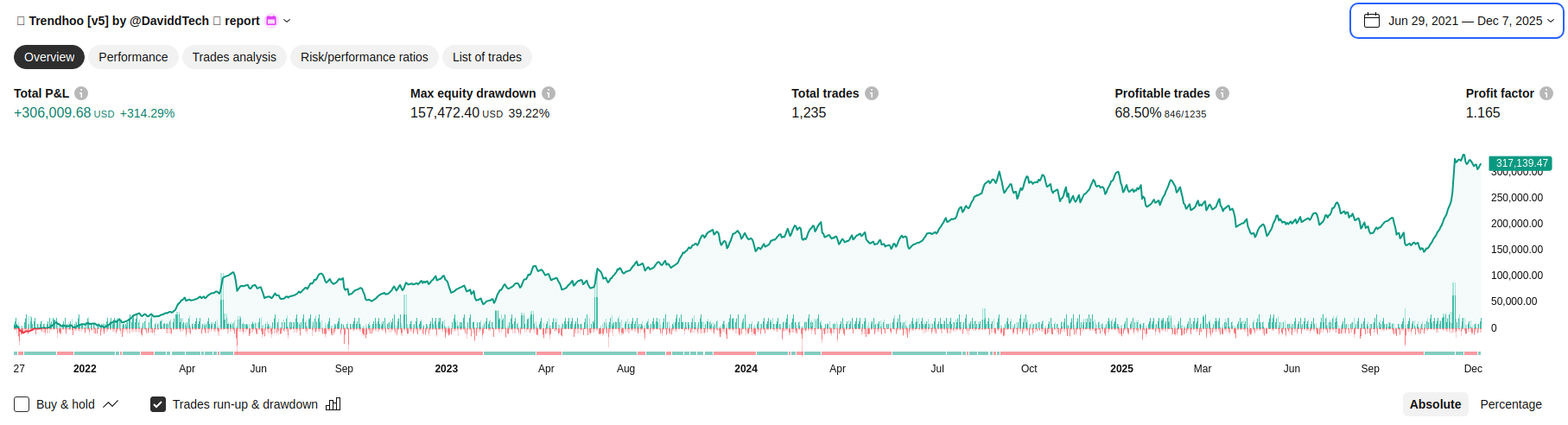
Task: Click the 317,139.47 equity price label
Action: coord(1520,163)
